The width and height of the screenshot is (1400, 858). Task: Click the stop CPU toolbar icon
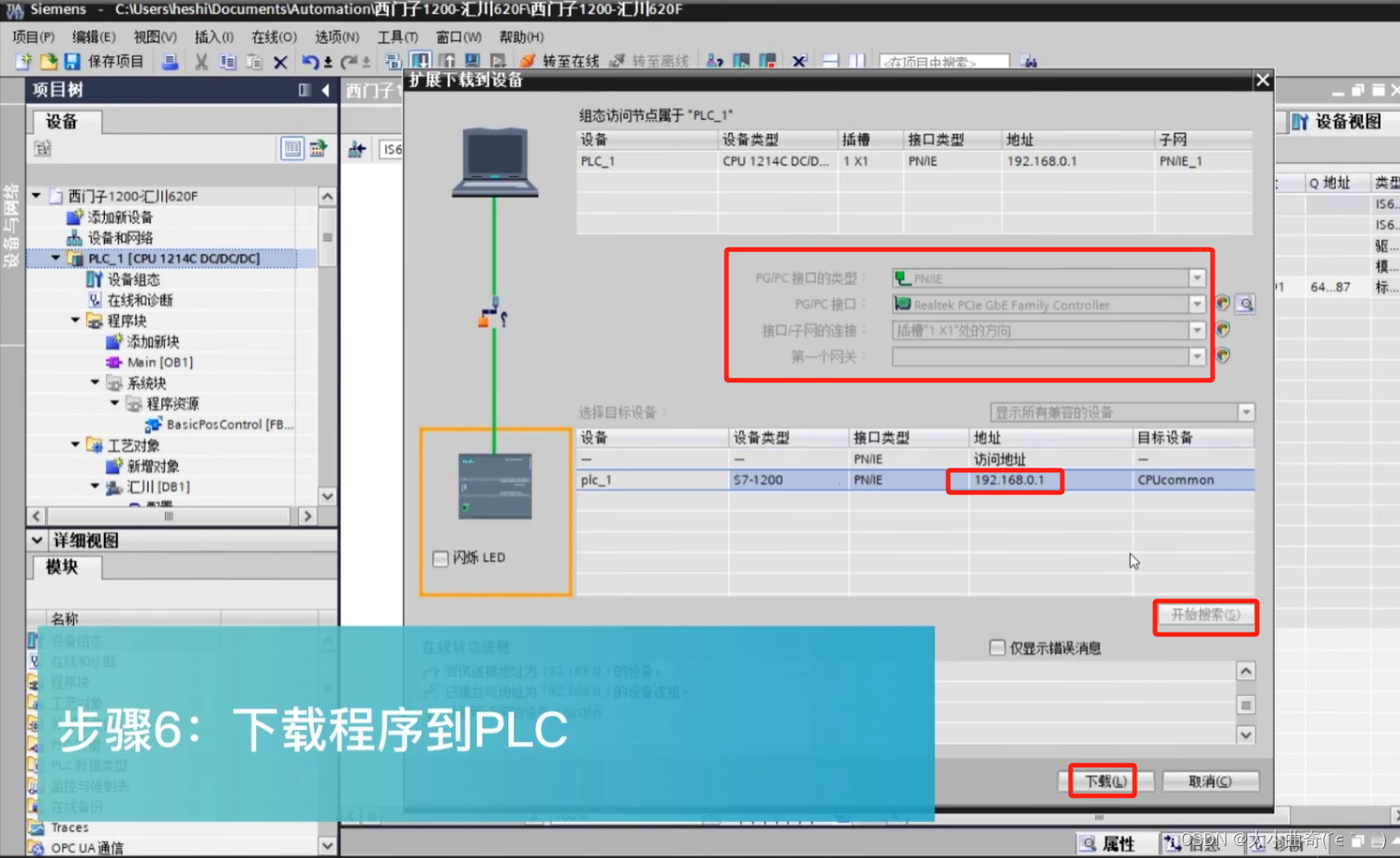pyautogui.click(x=767, y=61)
